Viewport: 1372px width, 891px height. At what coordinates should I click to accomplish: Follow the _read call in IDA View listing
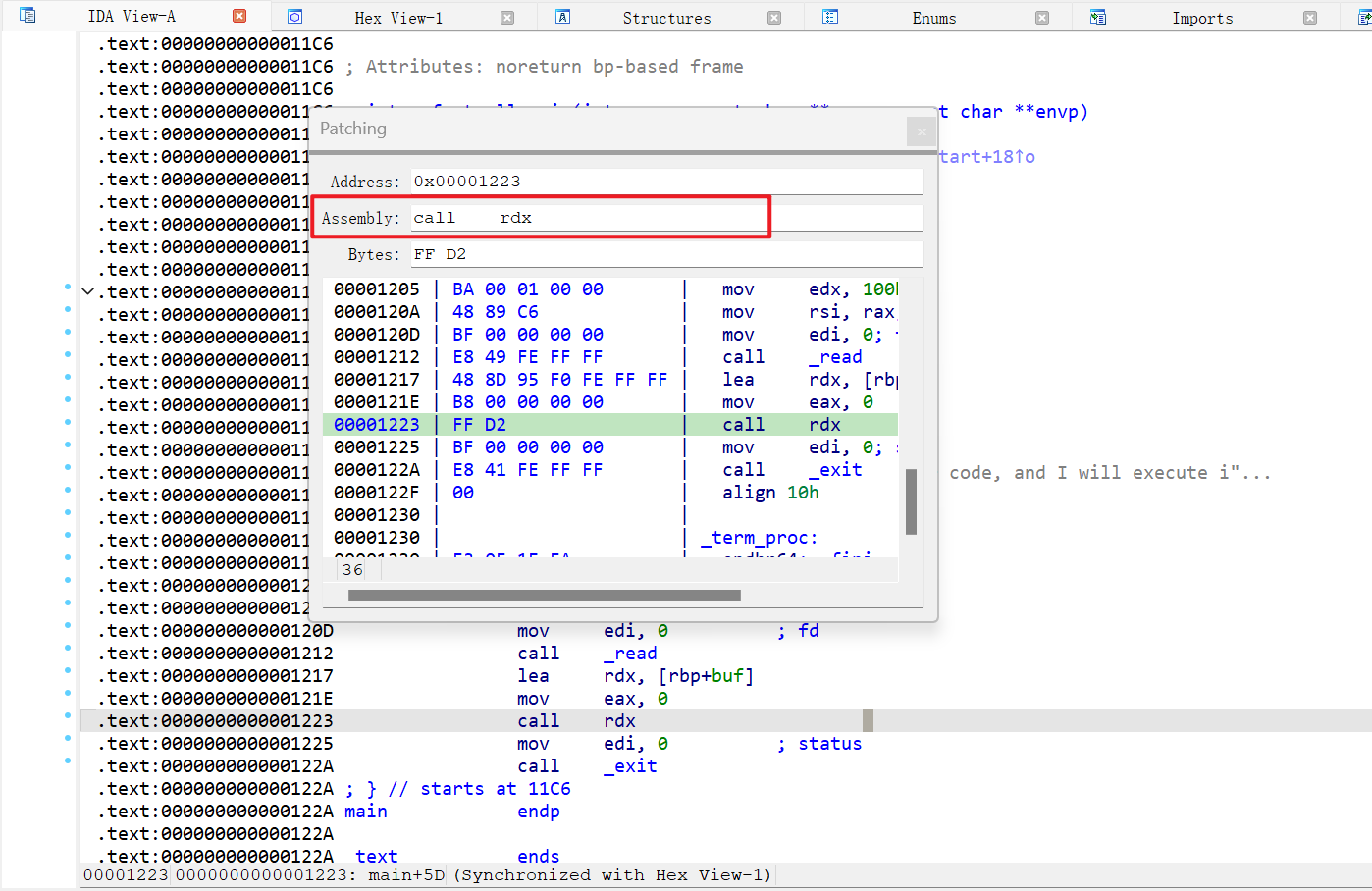click(635, 654)
